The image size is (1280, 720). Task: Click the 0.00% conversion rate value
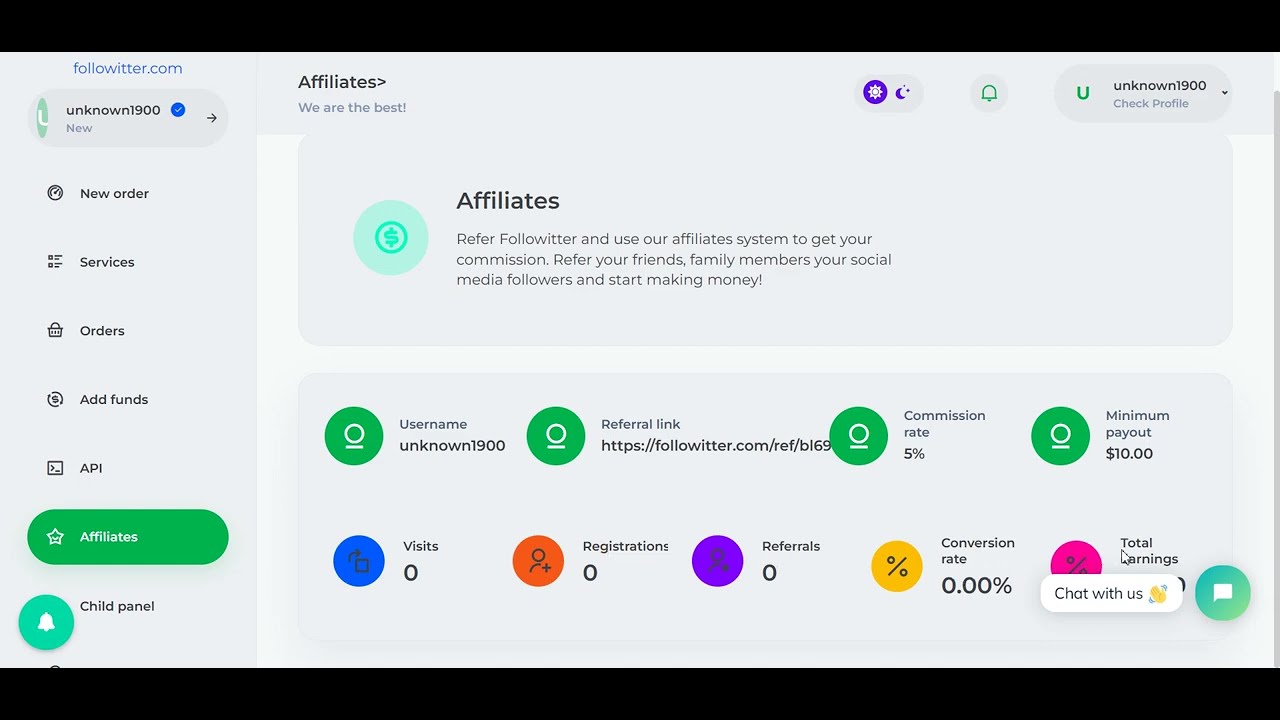pyautogui.click(x=976, y=586)
